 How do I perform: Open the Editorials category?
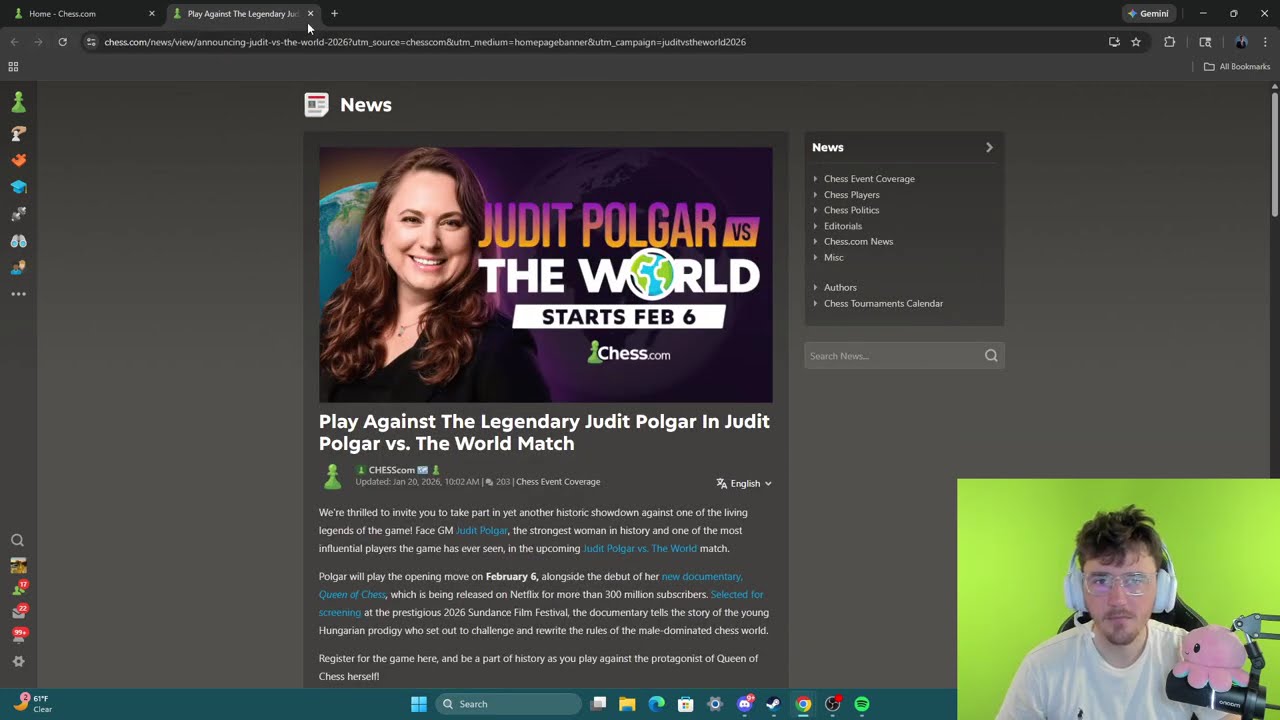(843, 226)
